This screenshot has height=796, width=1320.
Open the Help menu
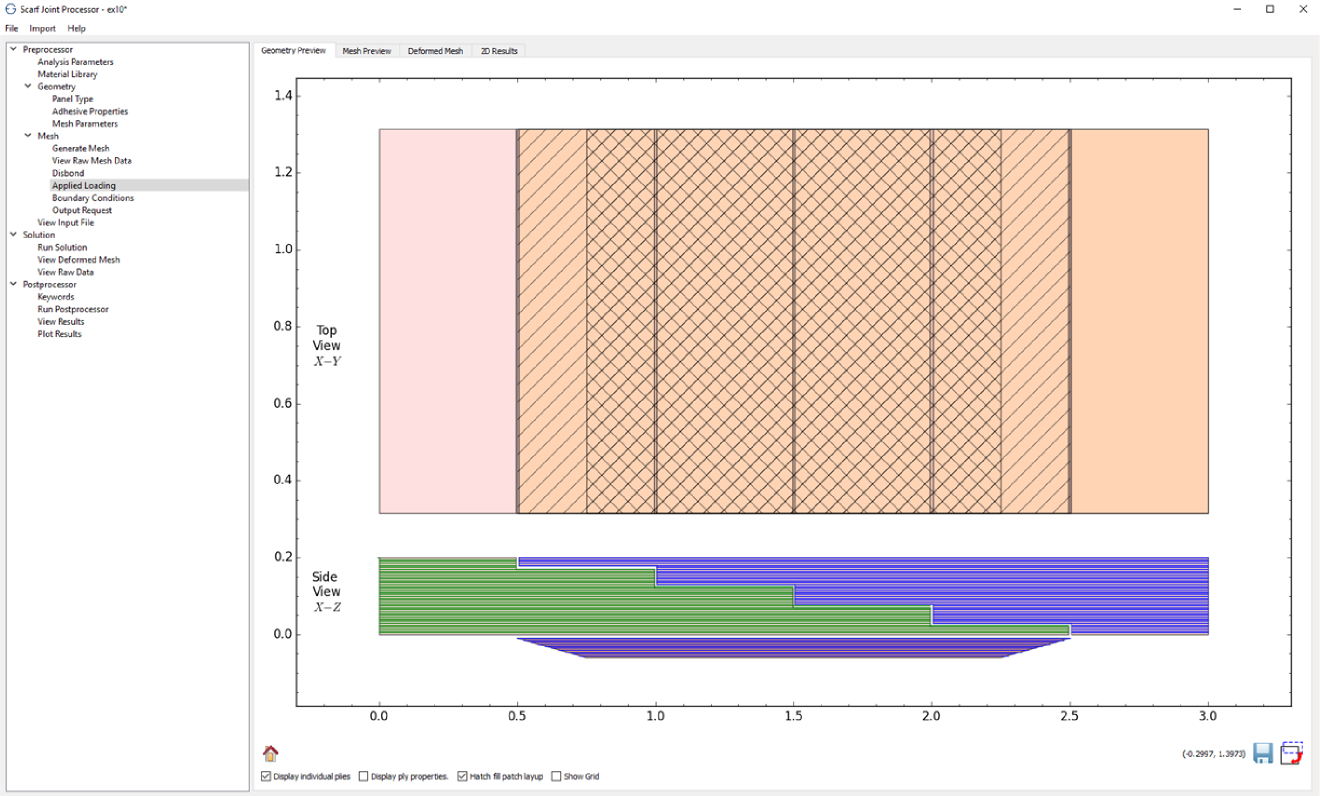pyautogui.click(x=77, y=28)
